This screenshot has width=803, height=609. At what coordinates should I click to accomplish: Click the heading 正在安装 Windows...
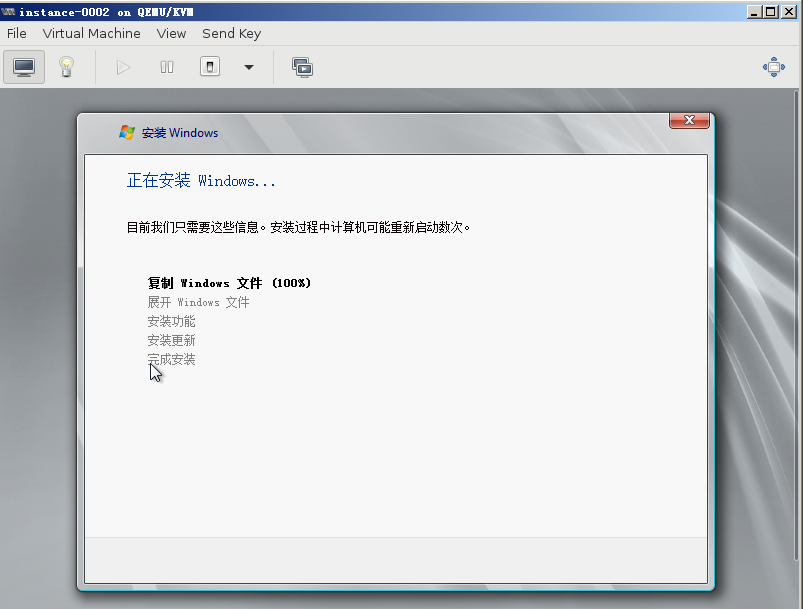pyautogui.click(x=201, y=180)
